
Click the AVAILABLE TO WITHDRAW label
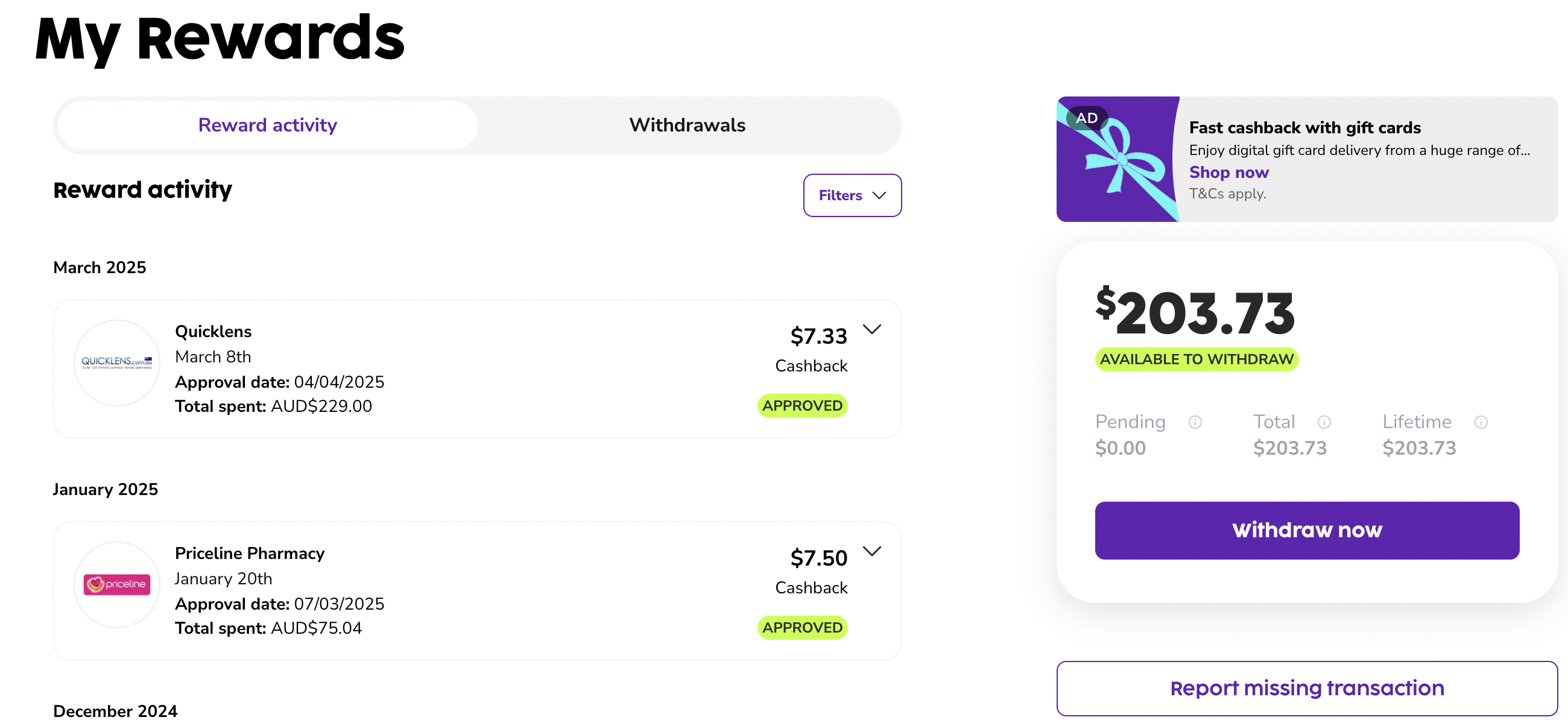point(1196,359)
